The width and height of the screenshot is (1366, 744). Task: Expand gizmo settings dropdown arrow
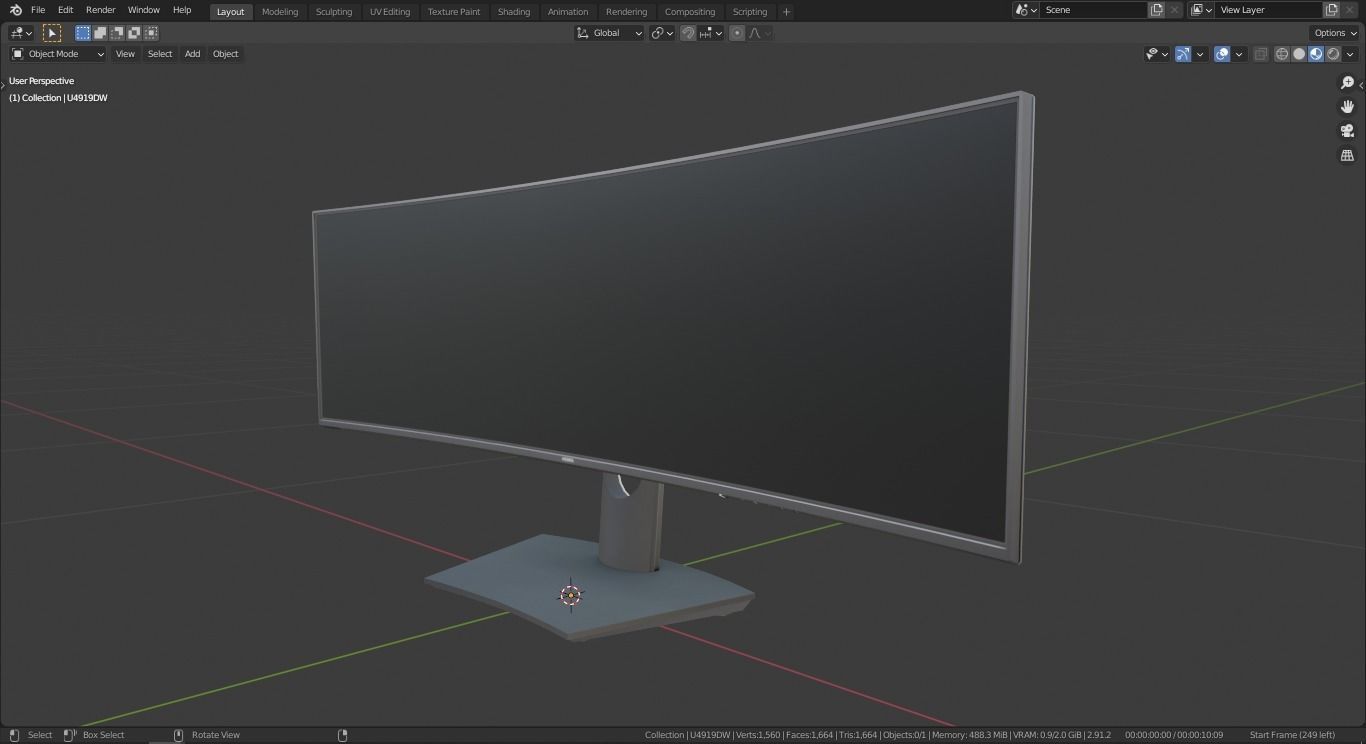tap(1200, 54)
